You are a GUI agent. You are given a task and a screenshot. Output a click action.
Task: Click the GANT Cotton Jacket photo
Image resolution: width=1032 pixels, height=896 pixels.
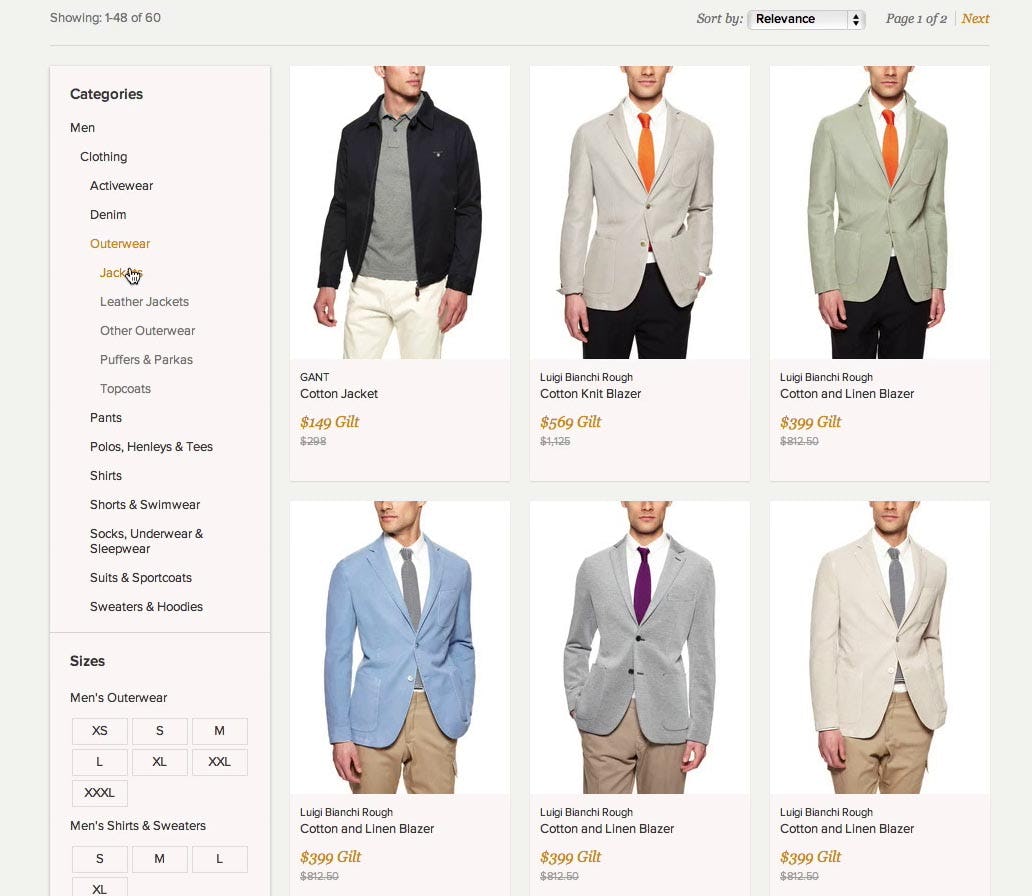point(400,212)
